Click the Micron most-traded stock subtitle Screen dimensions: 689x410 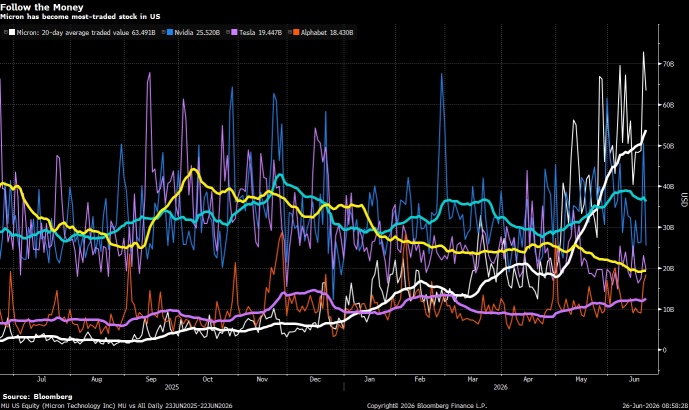pyautogui.click(x=80, y=17)
